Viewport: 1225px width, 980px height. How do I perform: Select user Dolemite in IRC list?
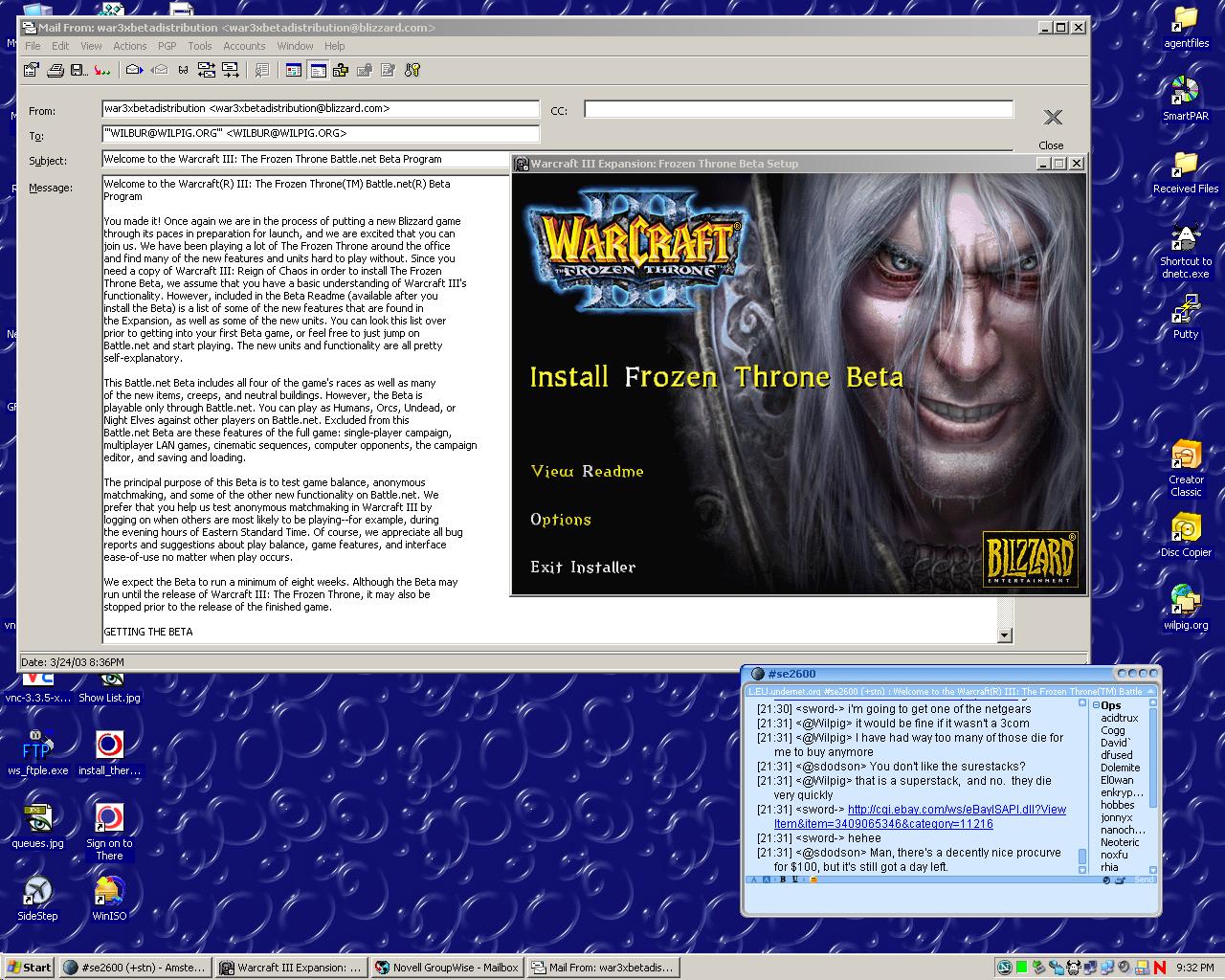click(x=1120, y=768)
